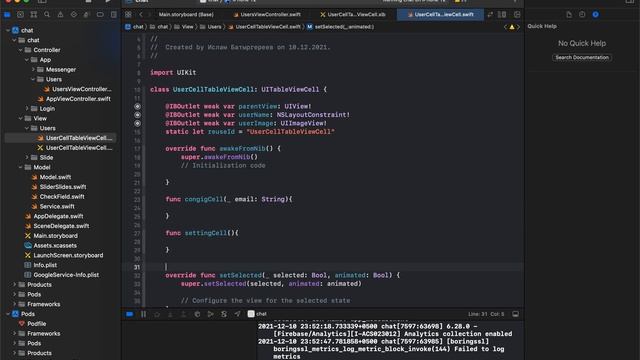The height and width of the screenshot is (360, 640).
Task: Open CheckField.swift file
Action: point(58,197)
